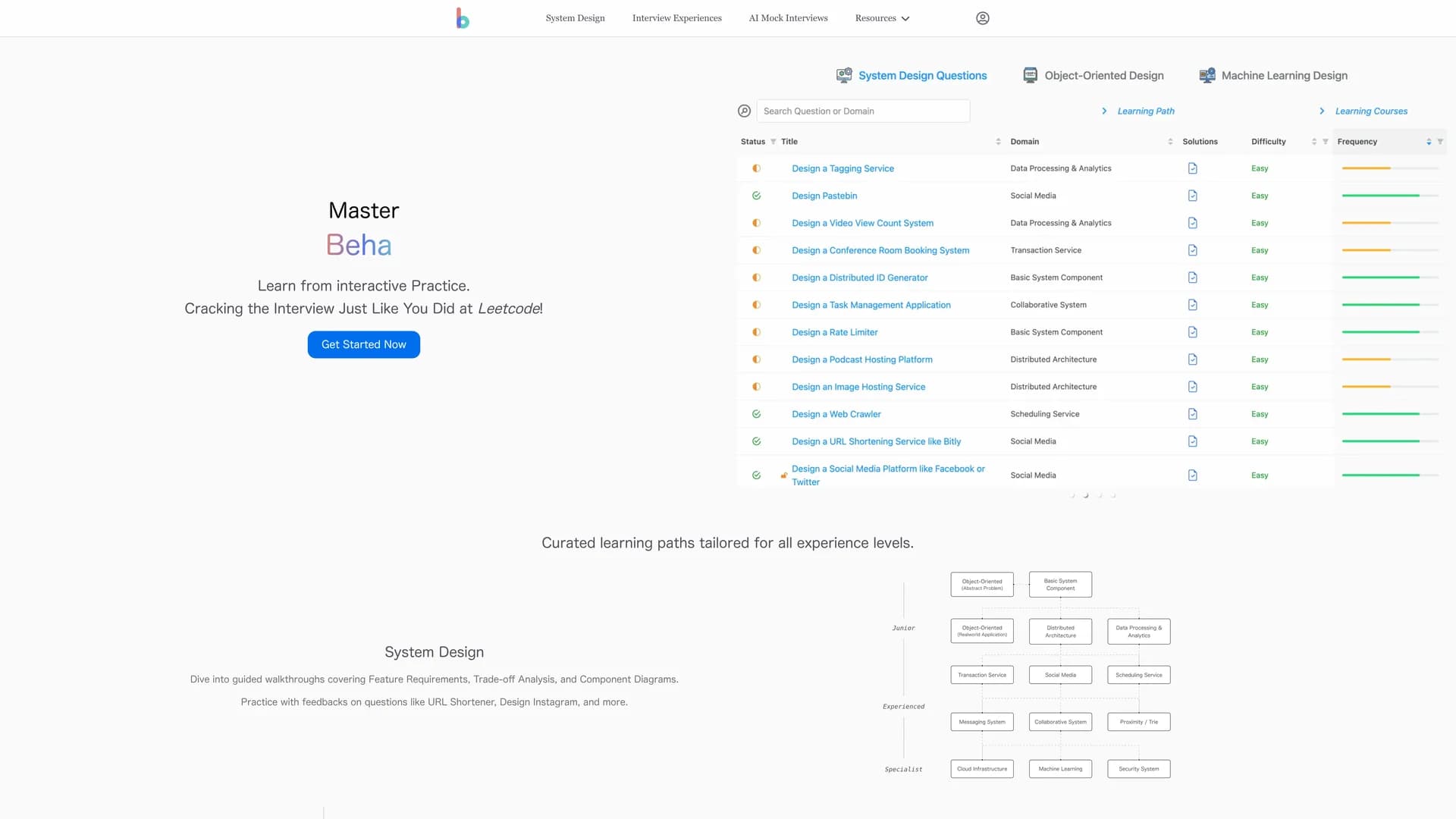The width and height of the screenshot is (1456, 819).
Task: Open solution icon for Design a Web Crawler
Action: point(1192,414)
